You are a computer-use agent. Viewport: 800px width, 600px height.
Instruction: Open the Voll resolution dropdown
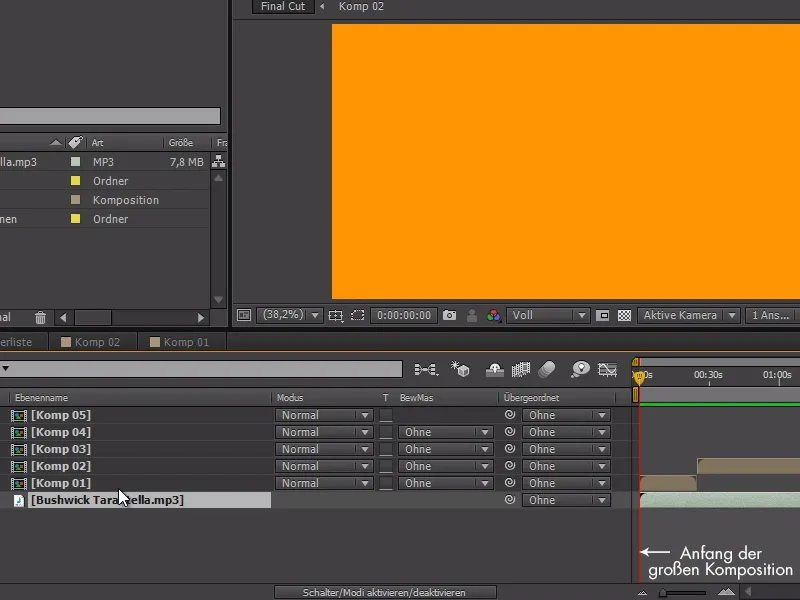point(548,315)
